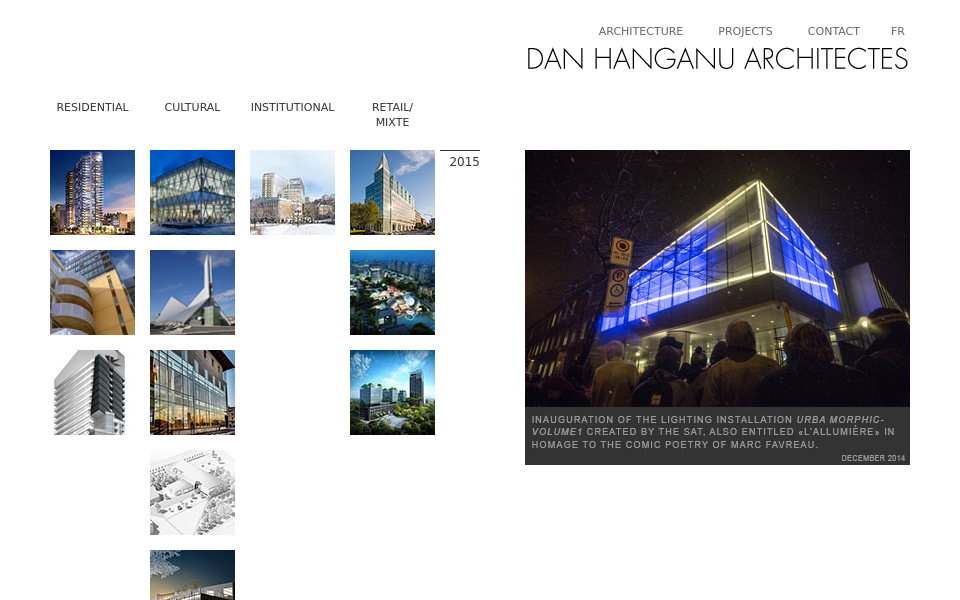Screen dimensions: 960x600
Task: Open the sunset residential tower thumbnail
Action: pos(92,192)
